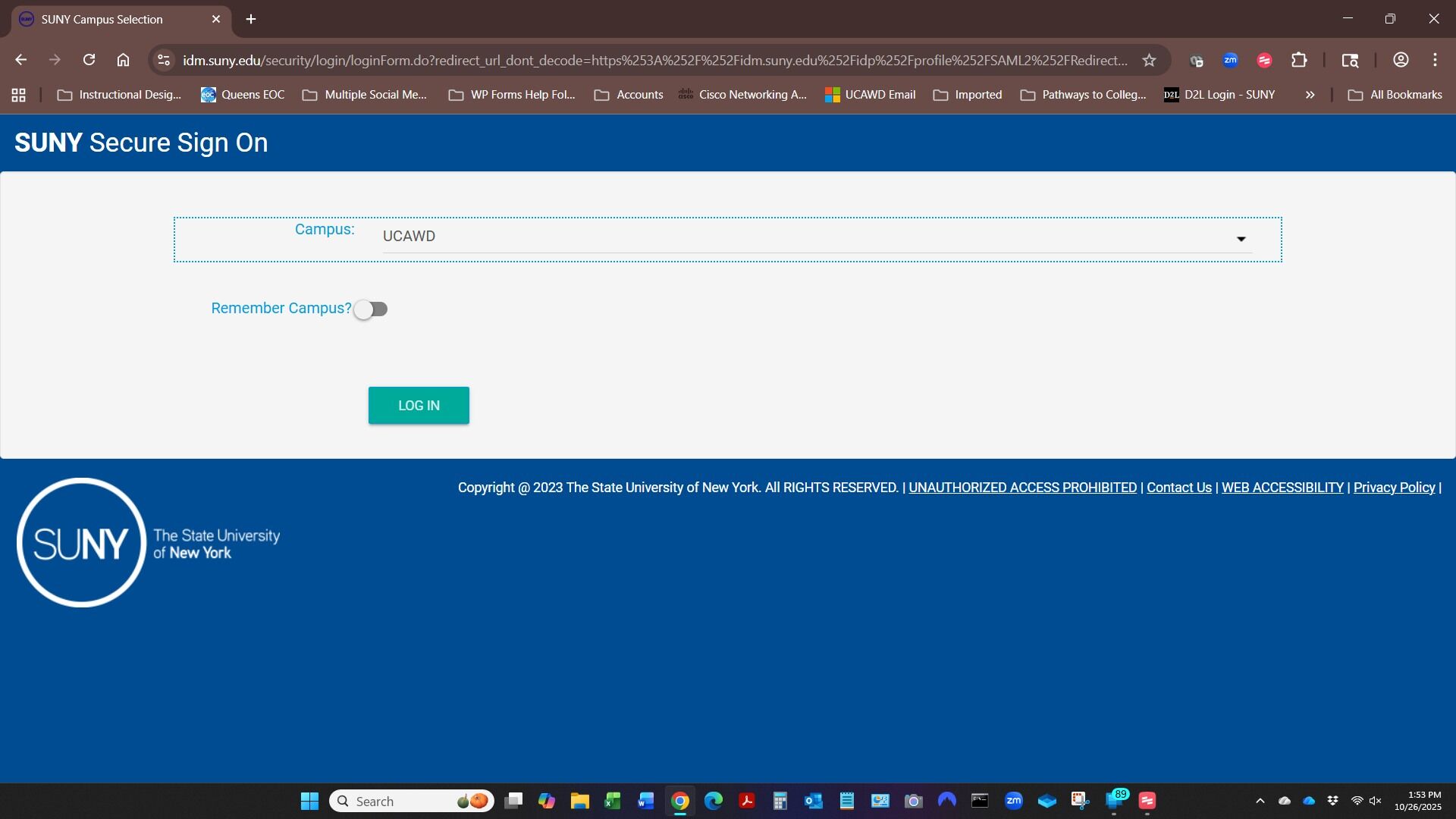Close the SUNY Campus Selection tab

(x=216, y=19)
